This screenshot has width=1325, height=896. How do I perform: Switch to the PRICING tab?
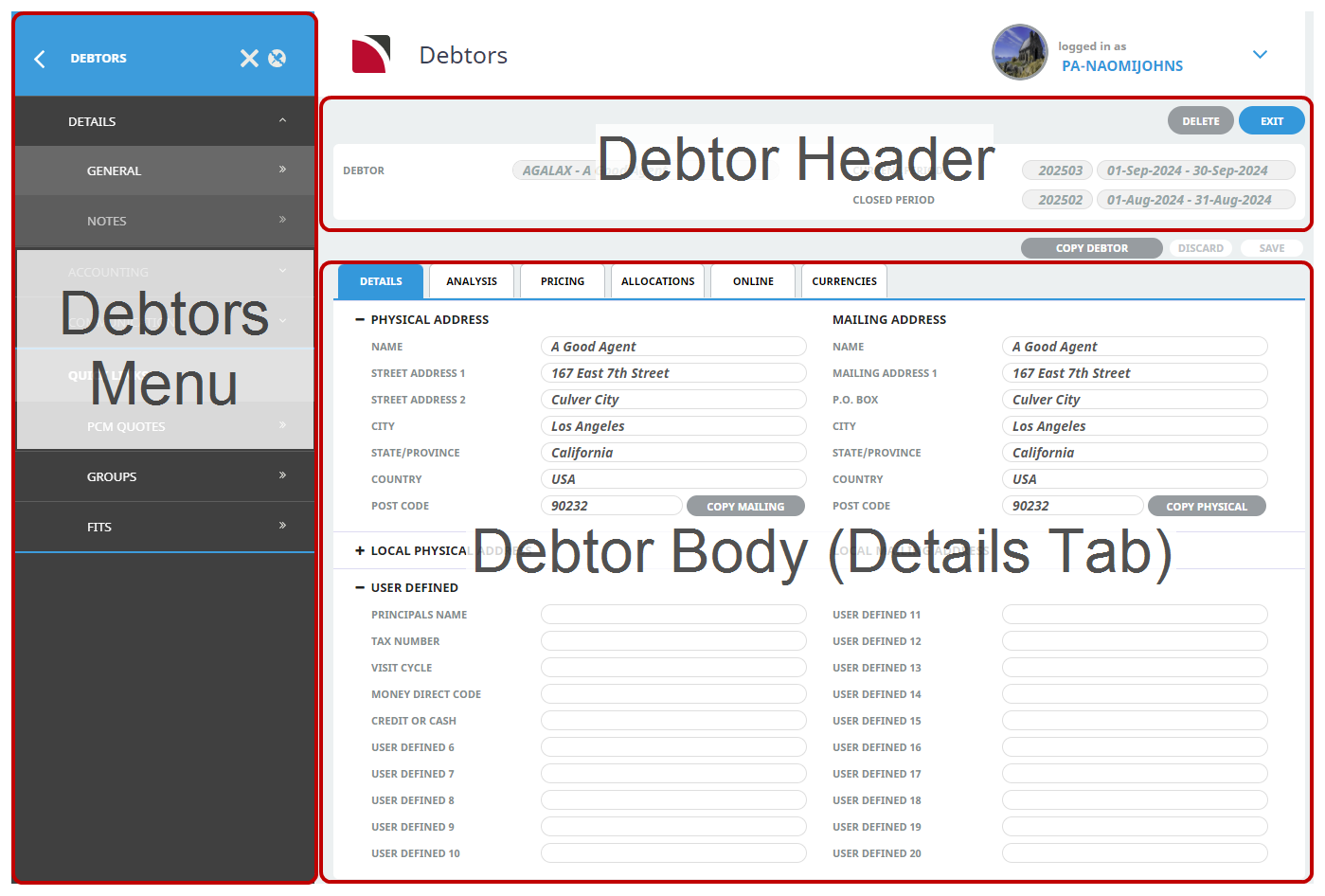click(563, 281)
